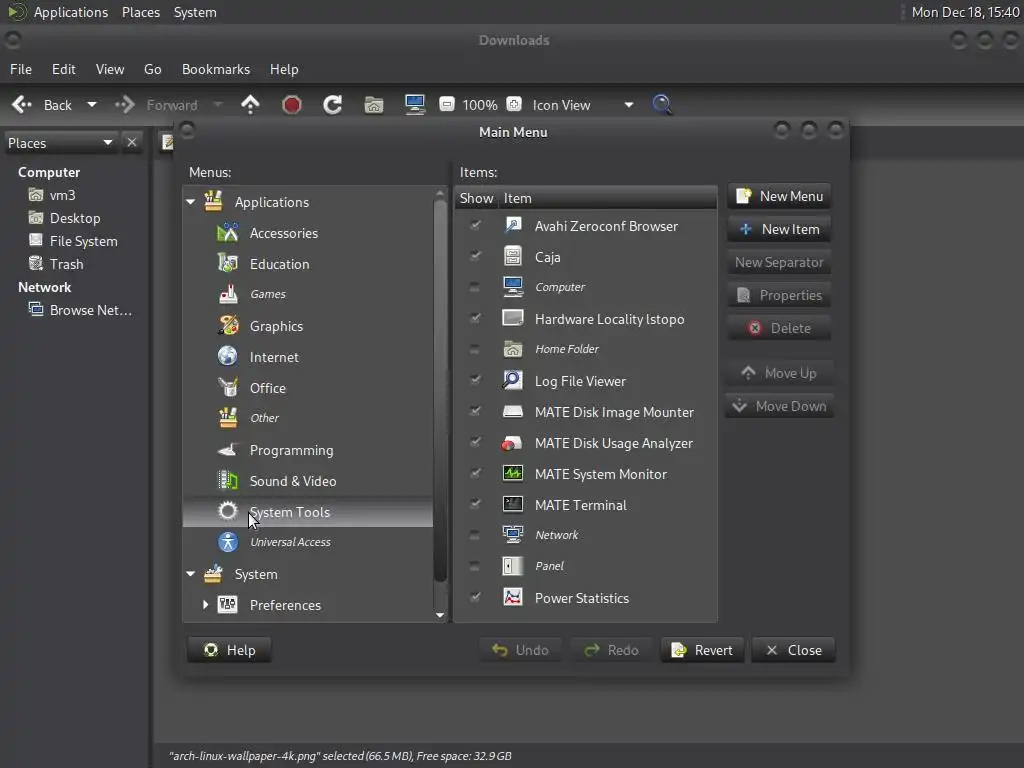Click the Up arrow toolbar icon in Caja
This screenshot has height=768, width=1024.
coord(250,104)
